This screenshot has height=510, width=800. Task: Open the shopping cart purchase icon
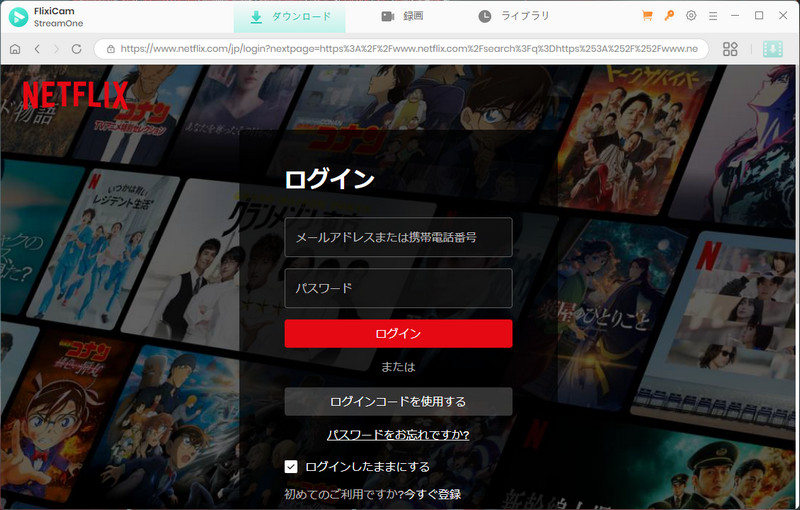click(647, 16)
